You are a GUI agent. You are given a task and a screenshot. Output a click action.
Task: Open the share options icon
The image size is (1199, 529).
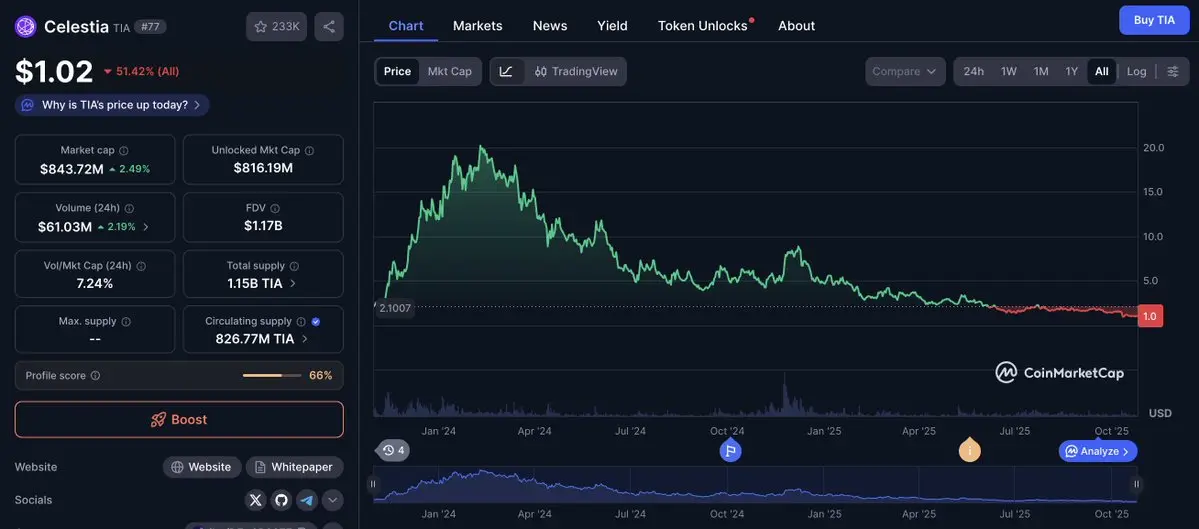pyautogui.click(x=329, y=27)
